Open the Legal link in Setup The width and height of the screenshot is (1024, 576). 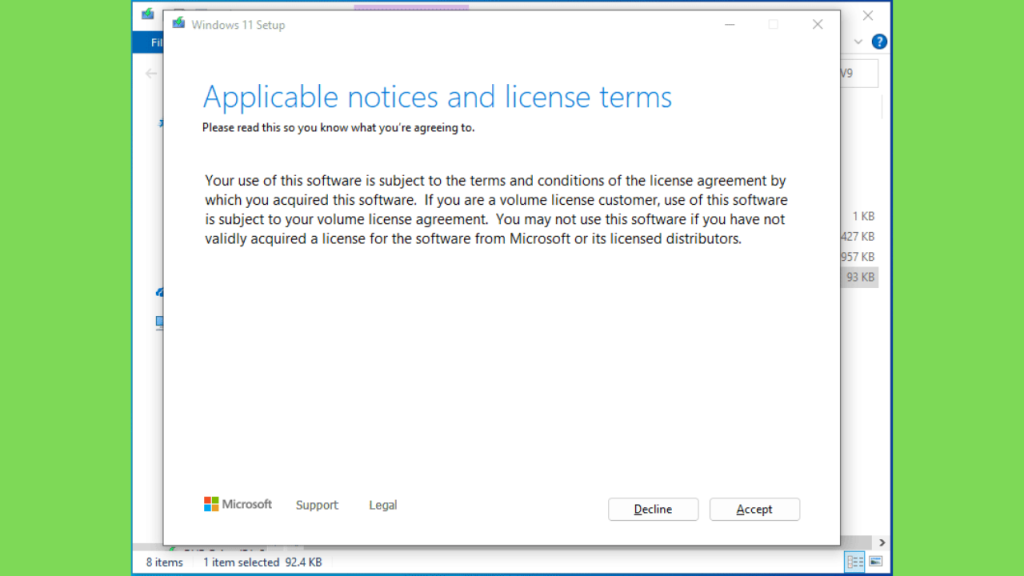point(383,505)
